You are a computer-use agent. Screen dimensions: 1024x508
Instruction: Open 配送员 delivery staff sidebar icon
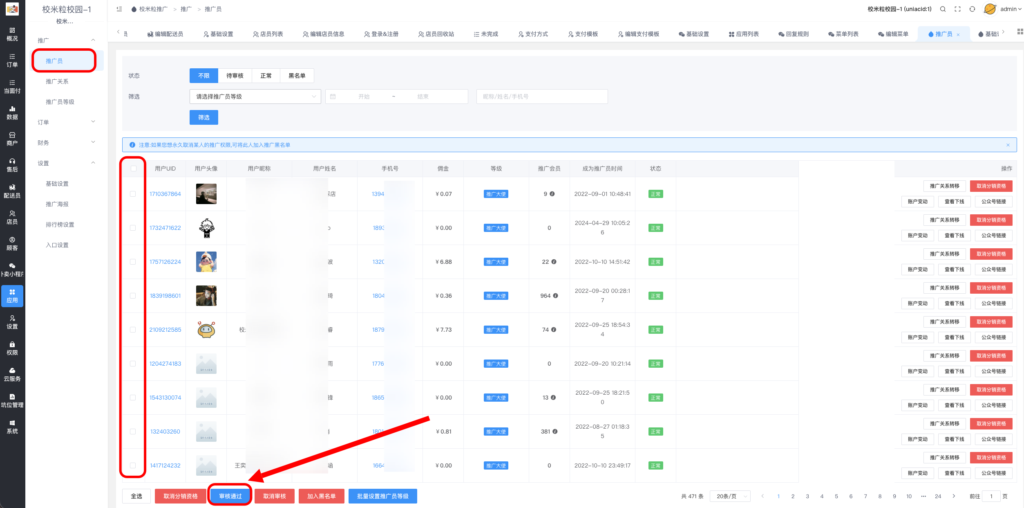(12, 191)
